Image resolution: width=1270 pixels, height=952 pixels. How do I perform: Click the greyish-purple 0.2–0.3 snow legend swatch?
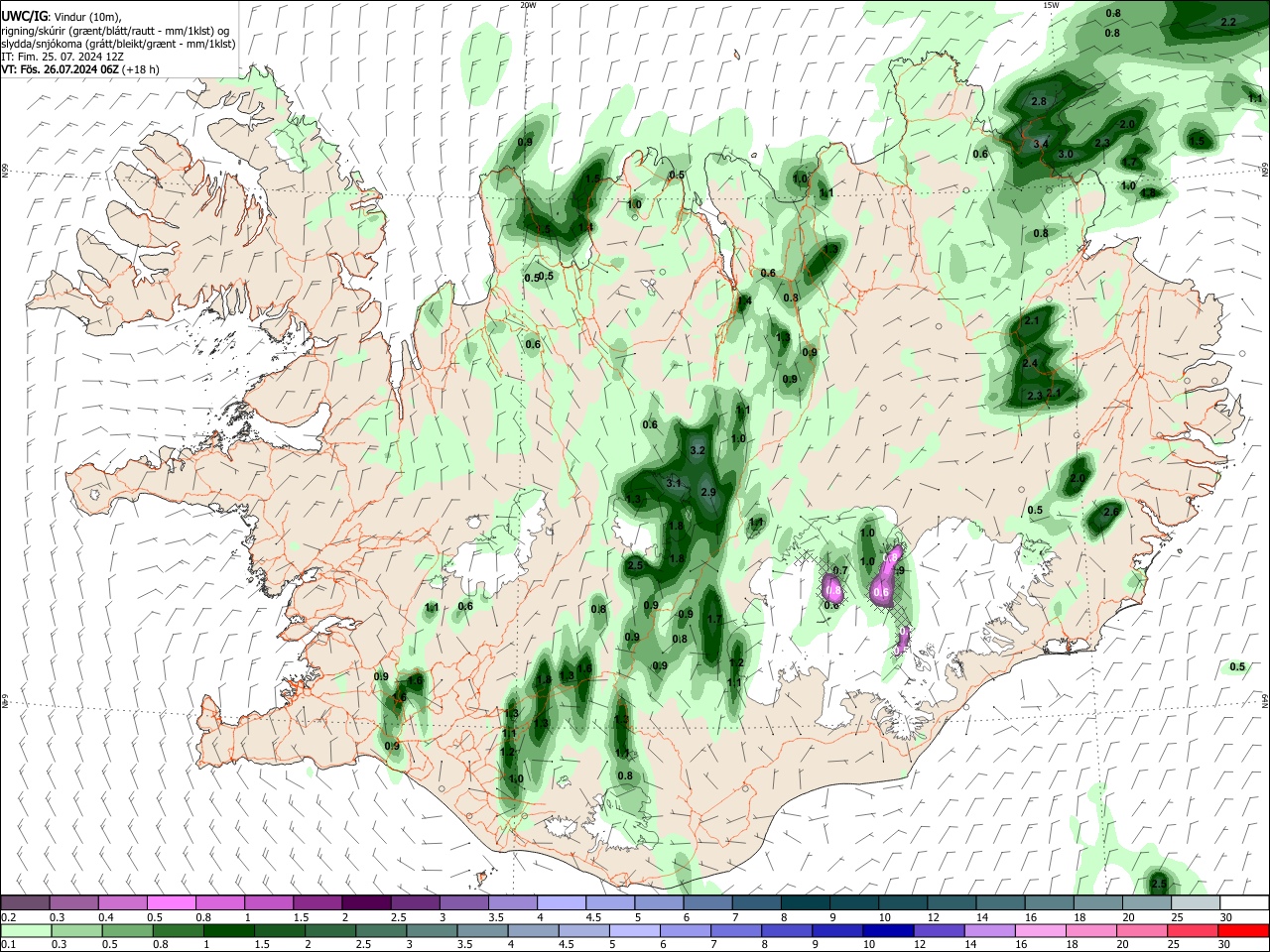tap(25, 902)
